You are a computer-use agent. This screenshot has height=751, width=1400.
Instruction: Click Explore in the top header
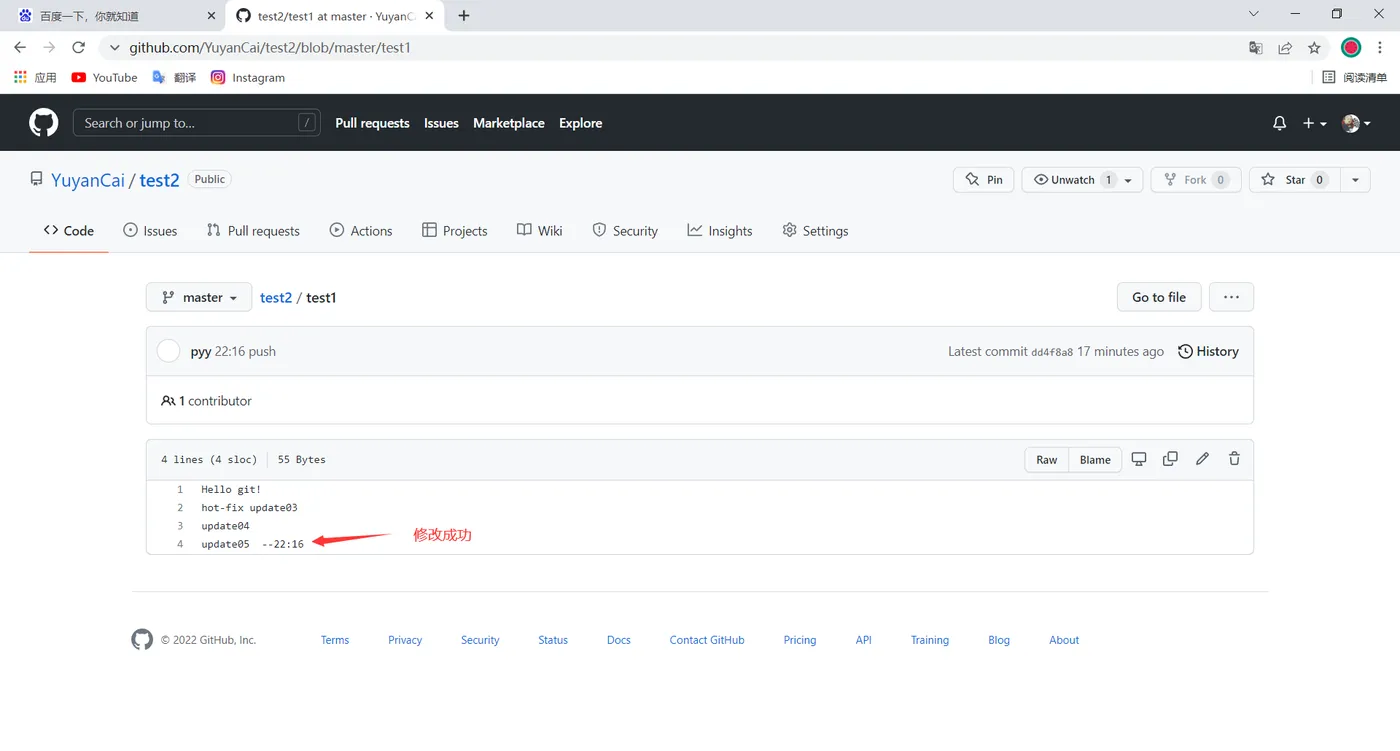(x=581, y=123)
